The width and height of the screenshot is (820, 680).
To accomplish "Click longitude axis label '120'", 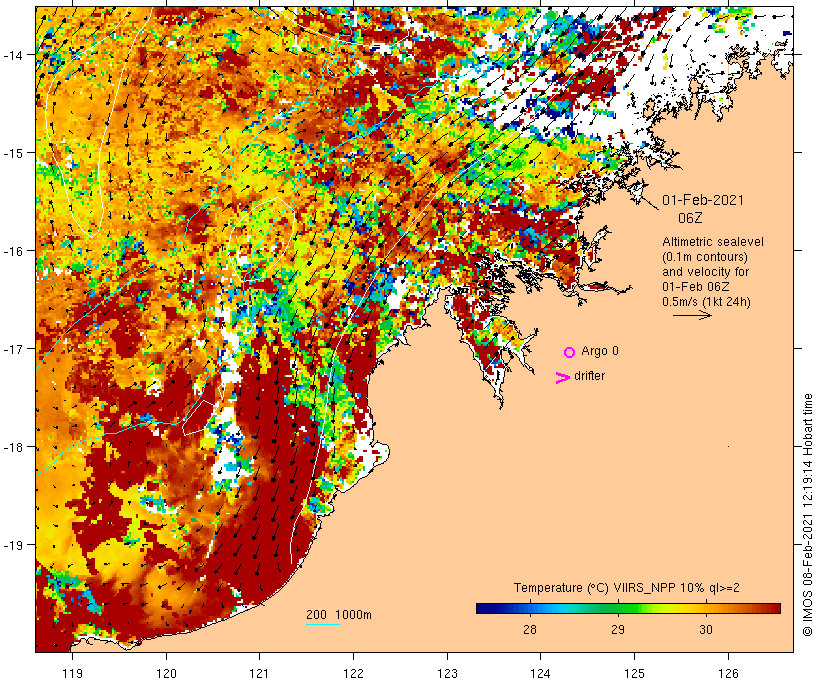I will coord(166,673).
